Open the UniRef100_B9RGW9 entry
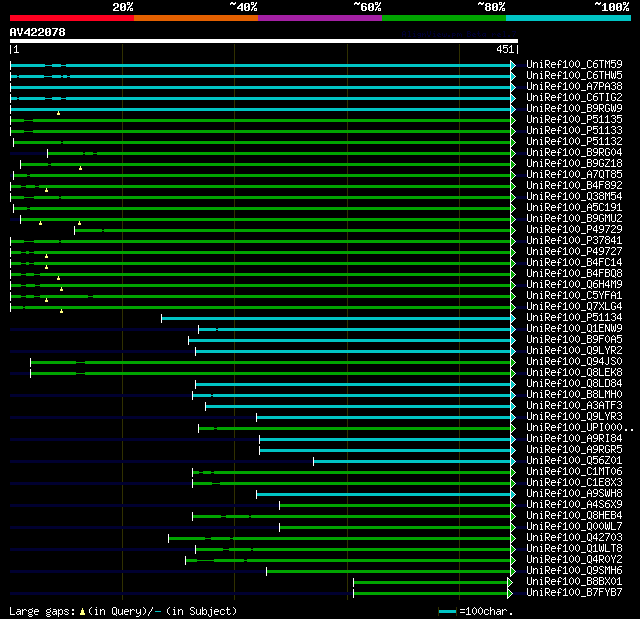Viewport: 640px width, 619px height. [x=574, y=109]
